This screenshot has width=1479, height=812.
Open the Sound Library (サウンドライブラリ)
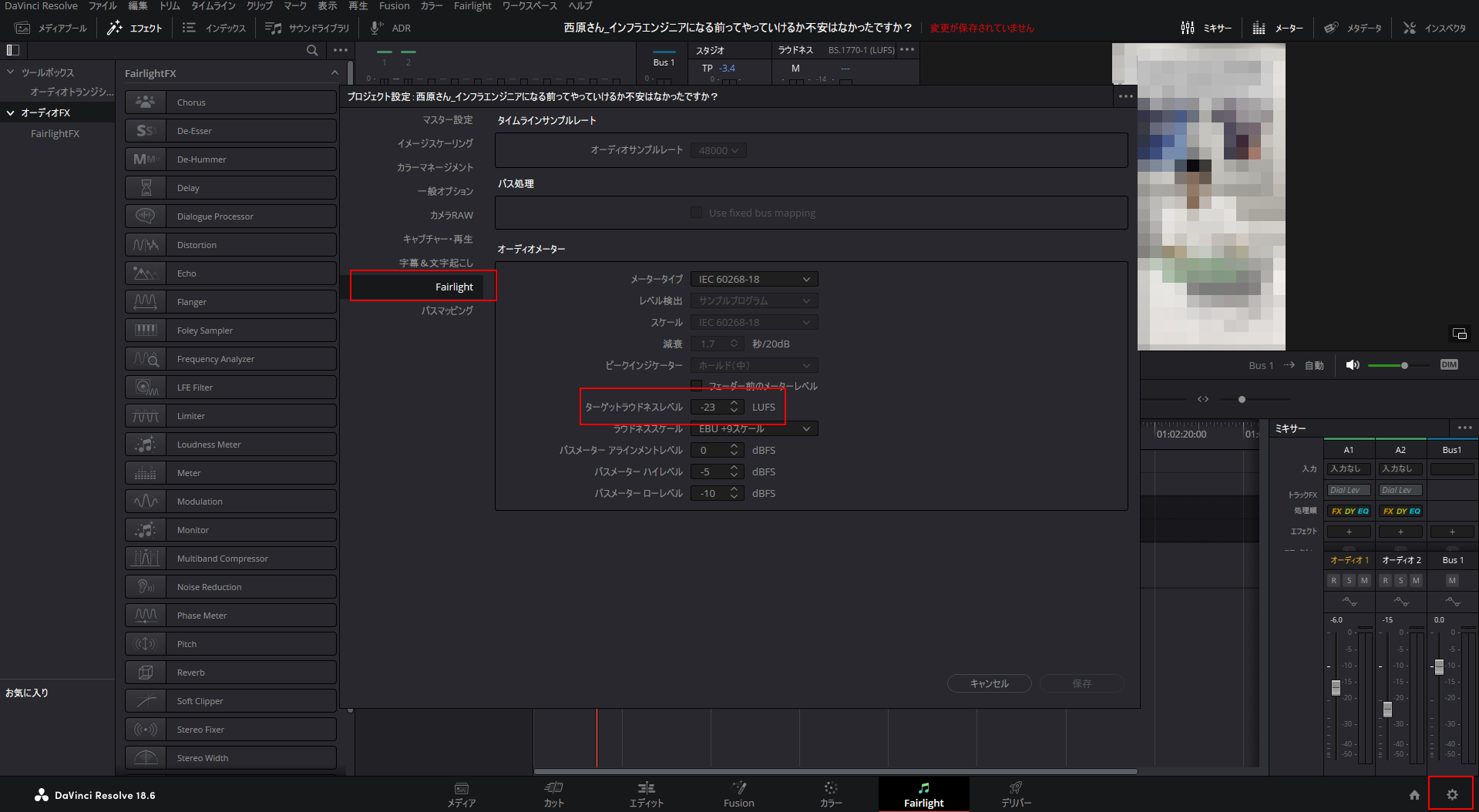coord(307,28)
